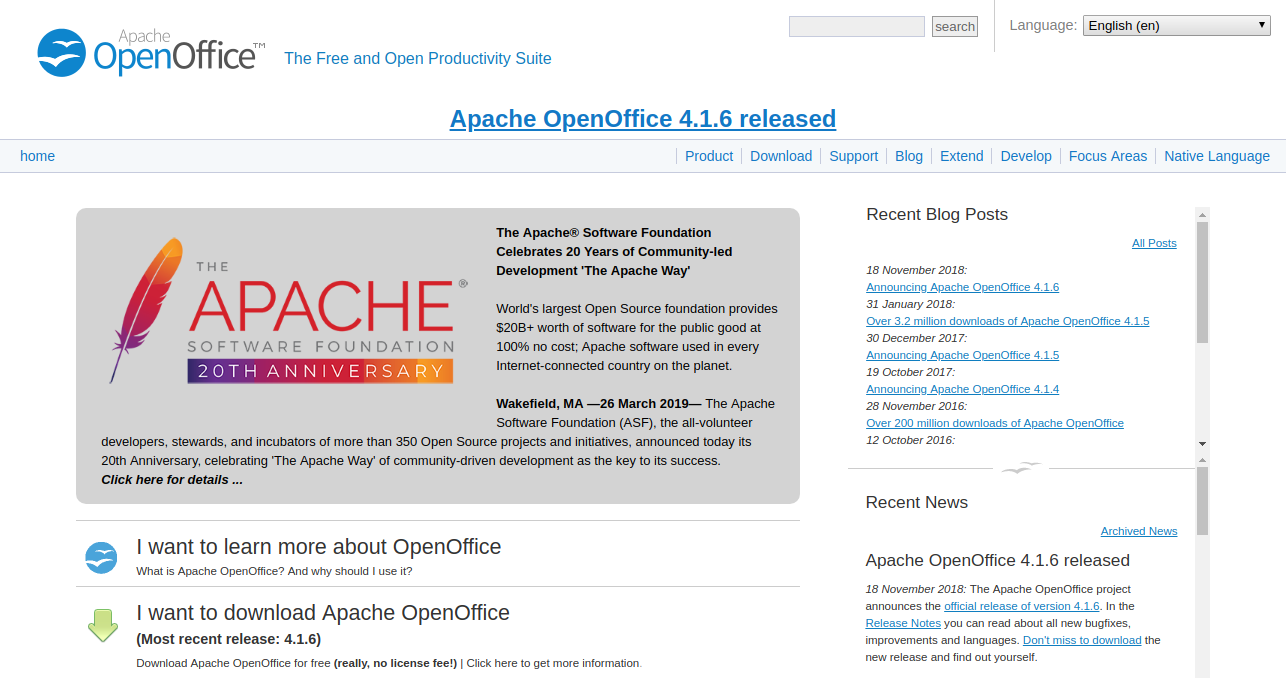Click the green download arrow icon
Image resolution: width=1286 pixels, height=678 pixels.
pyautogui.click(x=102, y=624)
